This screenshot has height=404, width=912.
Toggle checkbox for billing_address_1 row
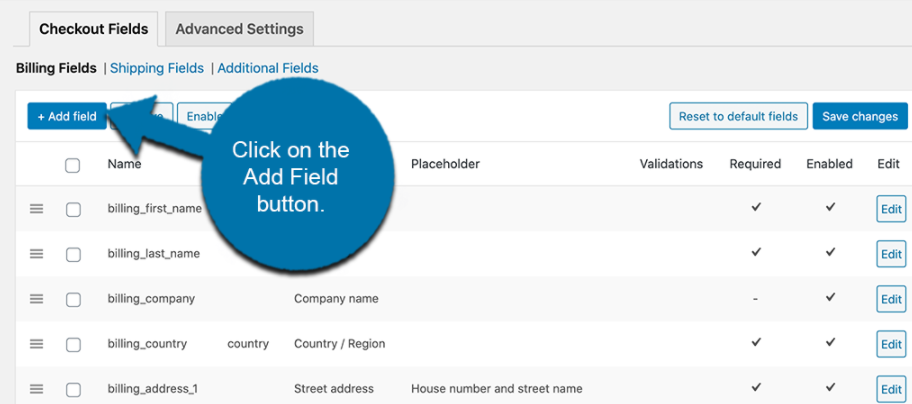tap(73, 389)
